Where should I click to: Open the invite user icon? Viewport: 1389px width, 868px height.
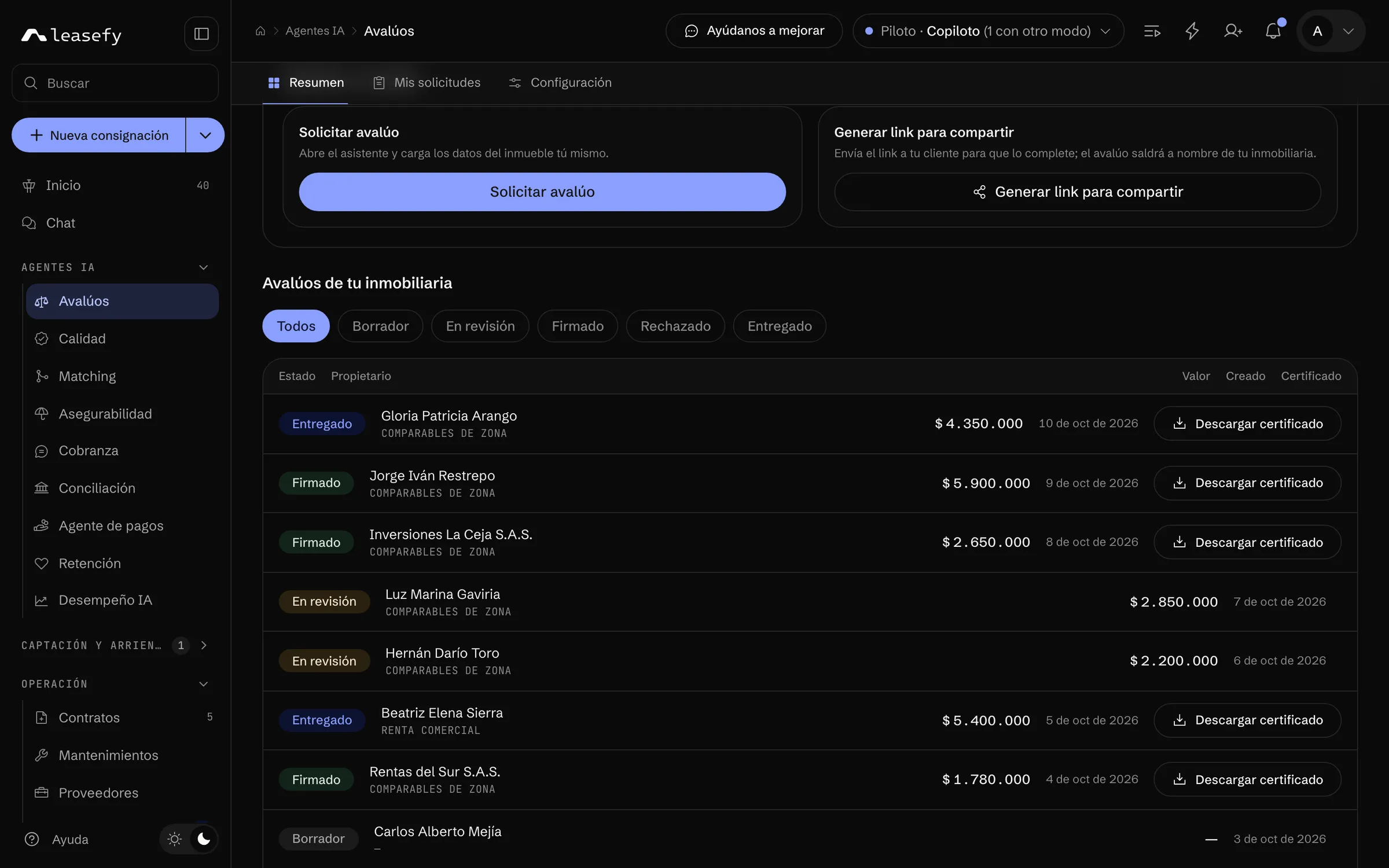pos(1233,31)
